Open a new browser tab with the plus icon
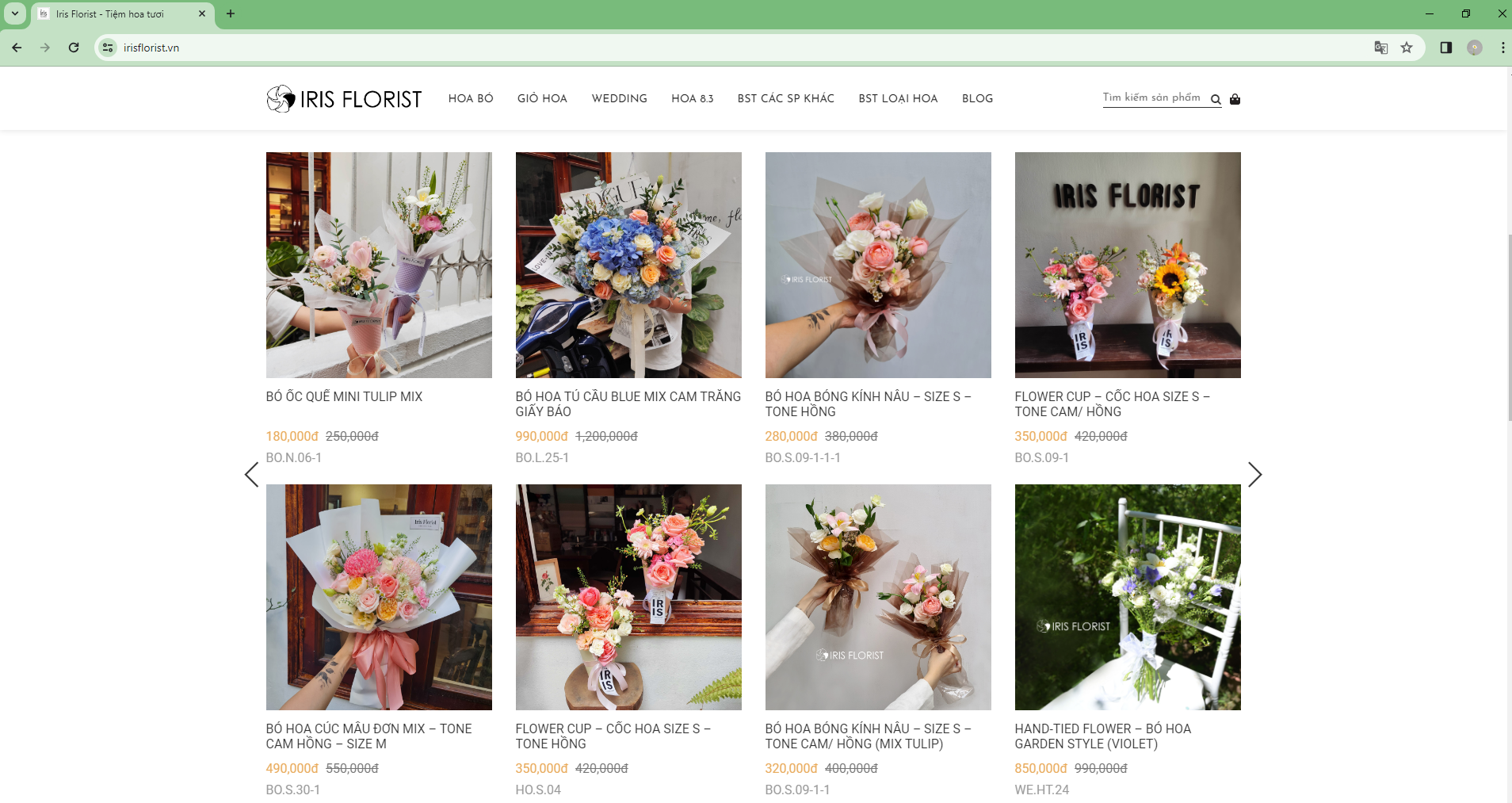This screenshot has height=803, width=1512. [230, 13]
